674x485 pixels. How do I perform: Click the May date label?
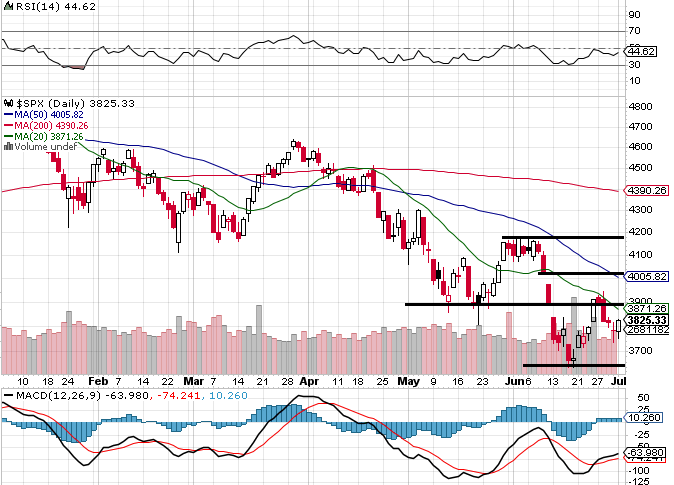pos(408,381)
